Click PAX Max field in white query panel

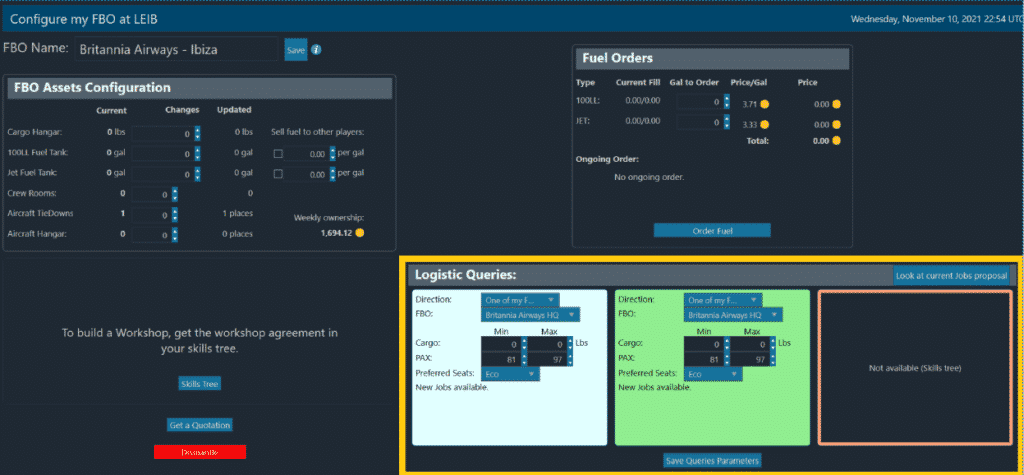(x=547, y=359)
